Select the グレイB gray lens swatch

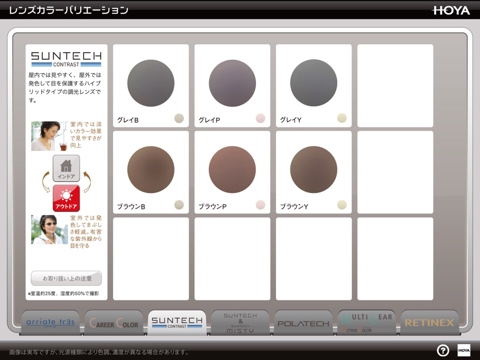[151, 83]
